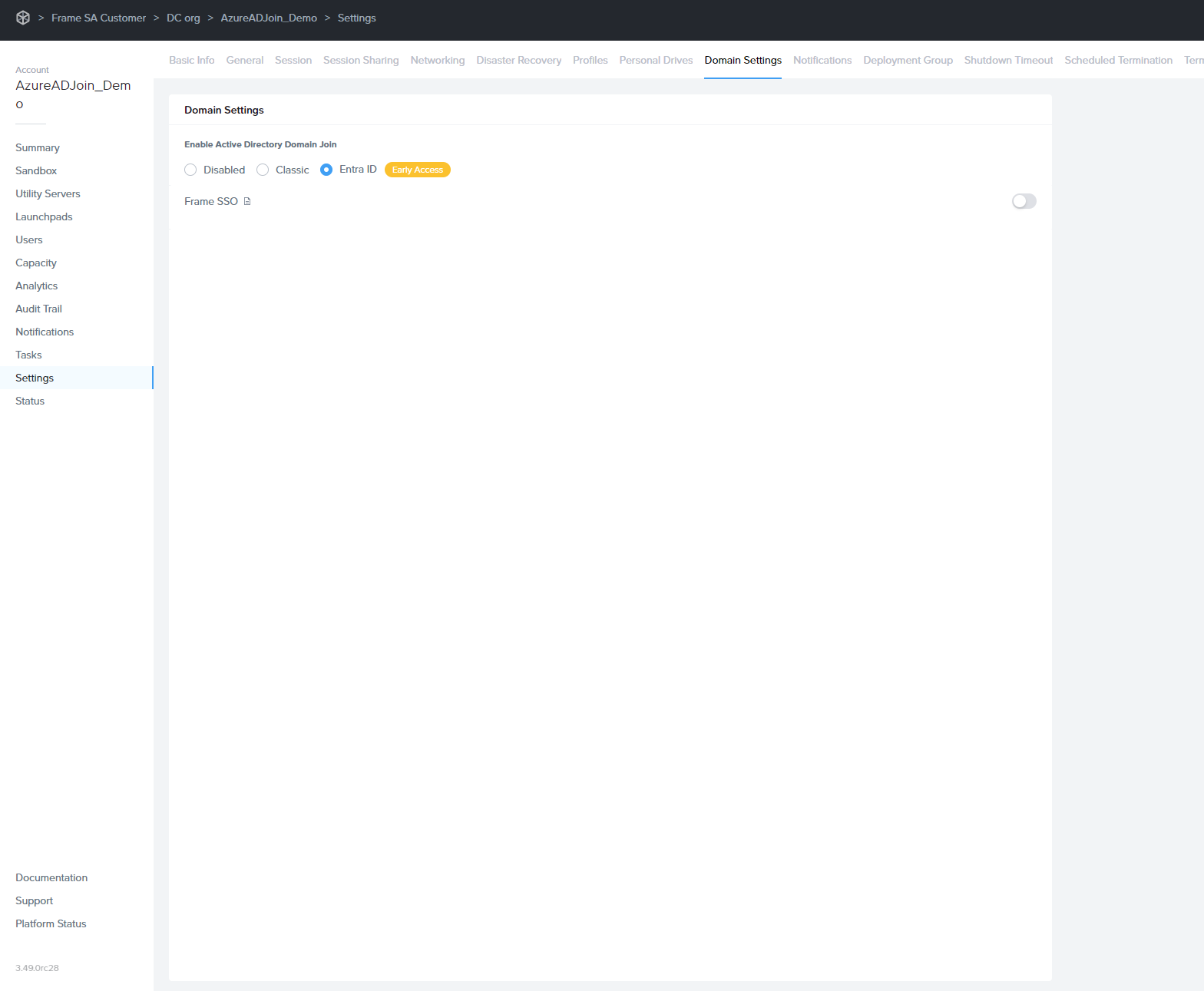
Task: Click the AzureADJoin_Demo account name in the sidebar
Action: pos(73,94)
